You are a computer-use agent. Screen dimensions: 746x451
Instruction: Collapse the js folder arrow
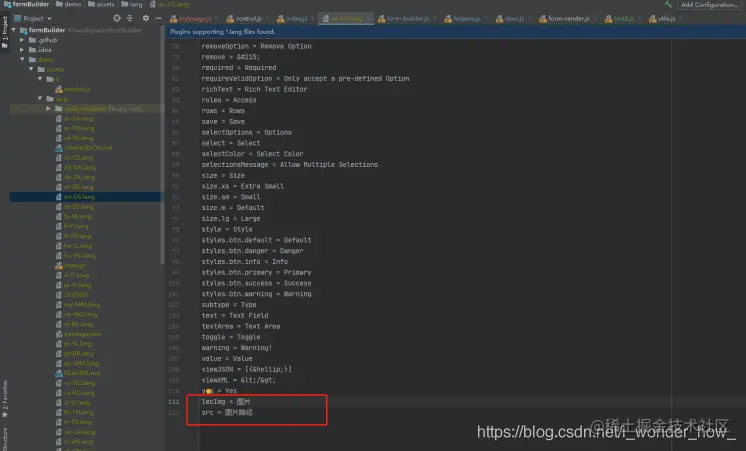tap(40, 79)
